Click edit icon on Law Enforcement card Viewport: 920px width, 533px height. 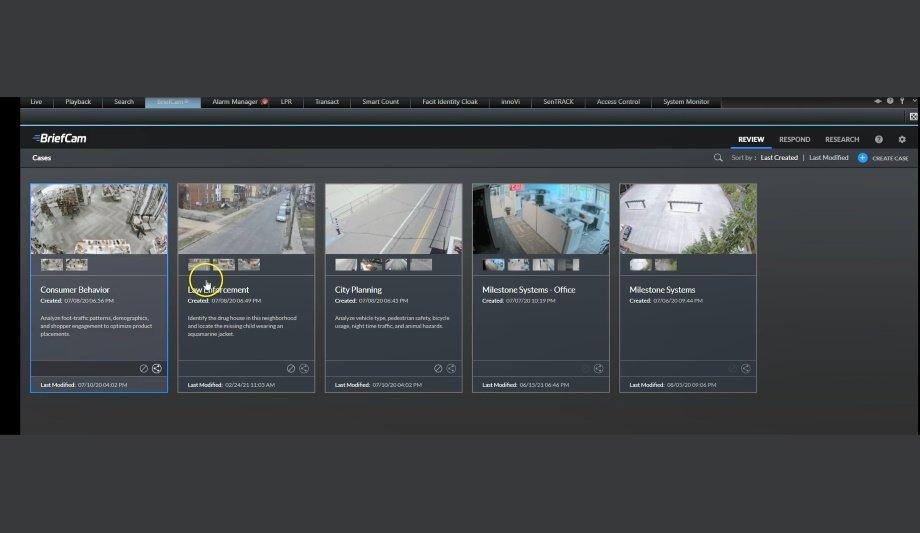pyautogui.click(x=290, y=369)
